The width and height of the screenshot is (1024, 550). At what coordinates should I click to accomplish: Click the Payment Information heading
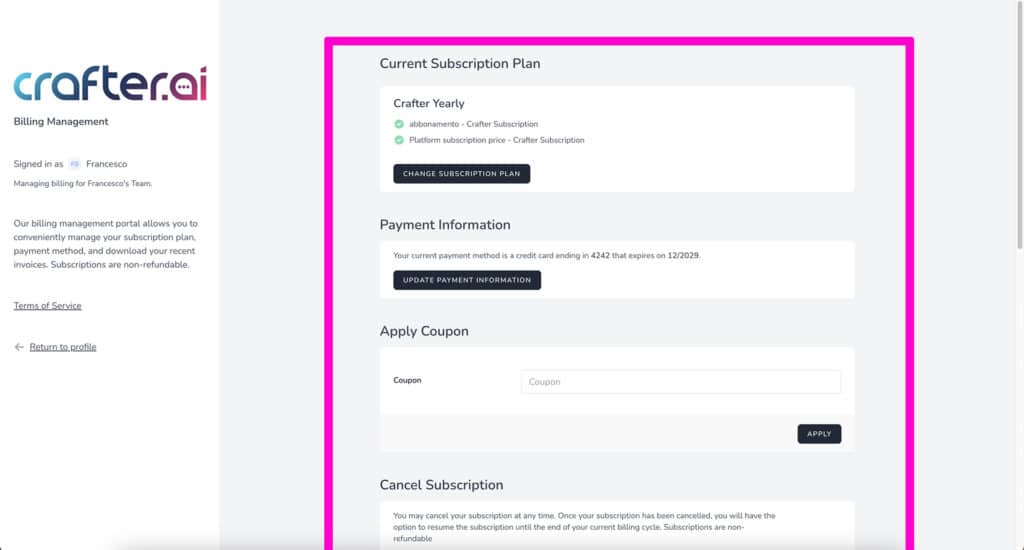pos(445,225)
